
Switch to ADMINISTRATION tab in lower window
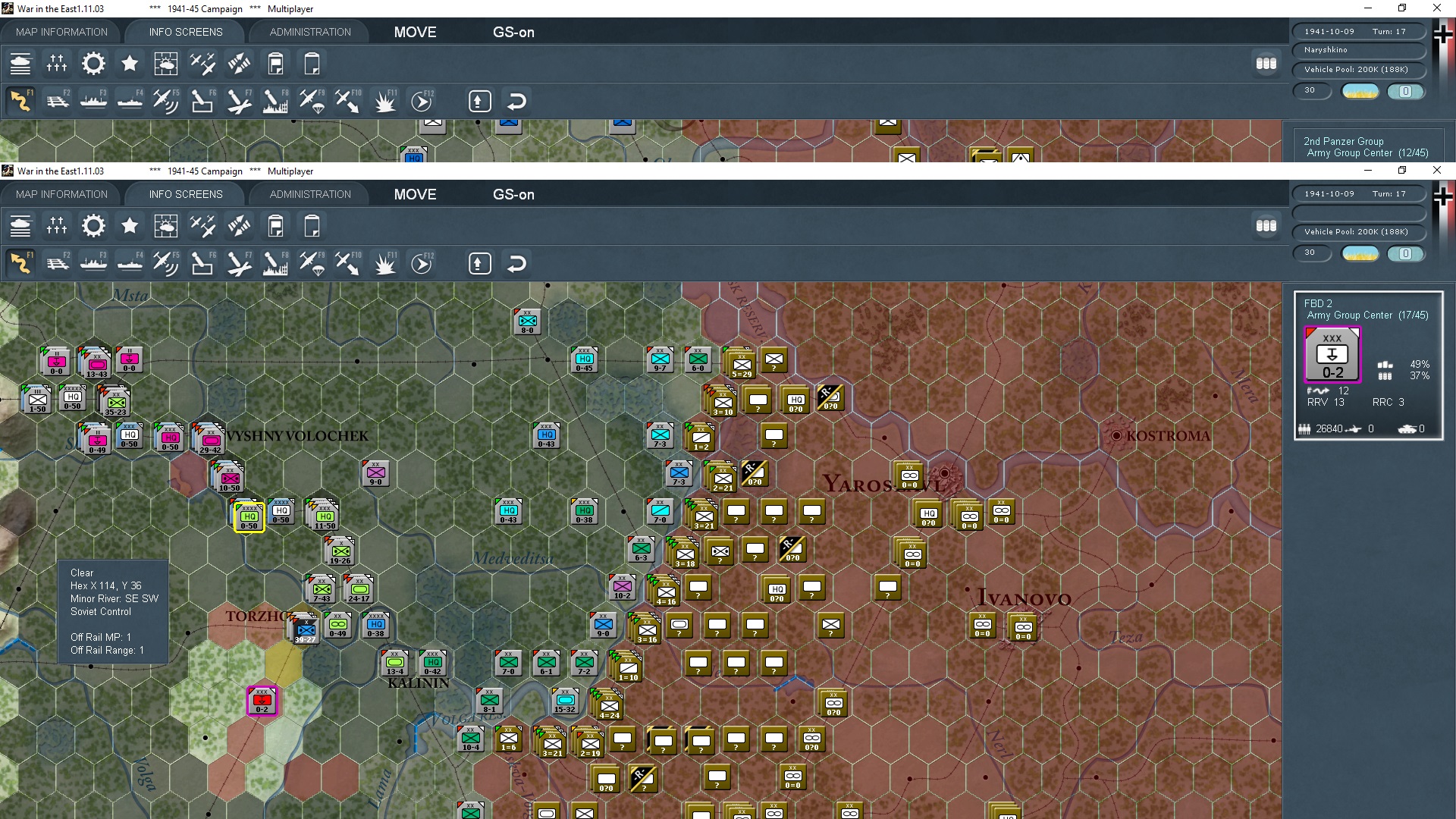point(310,195)
